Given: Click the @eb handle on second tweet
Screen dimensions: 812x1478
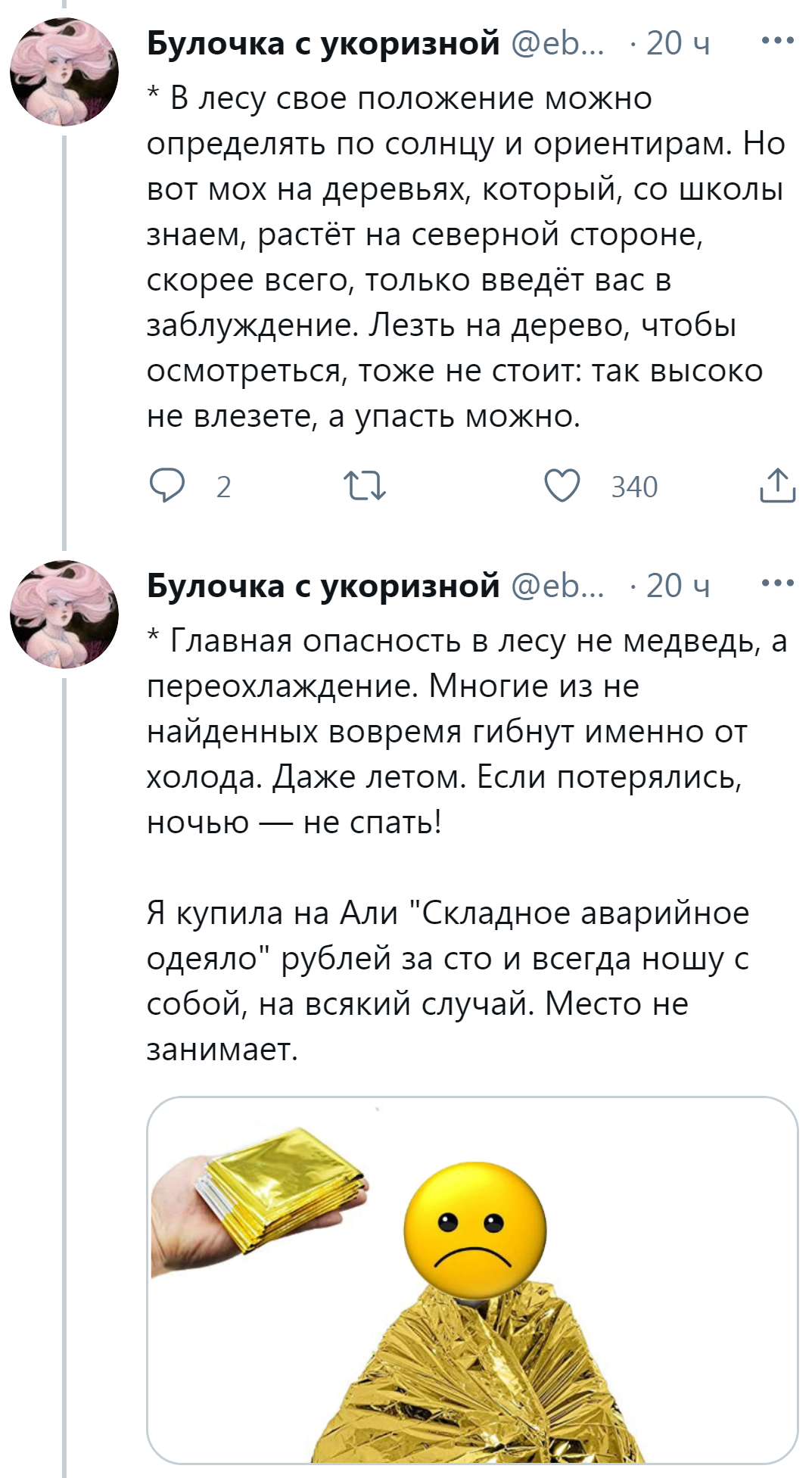Looking at the screenshot, I should pyautogui.click(x=558, y=585).
